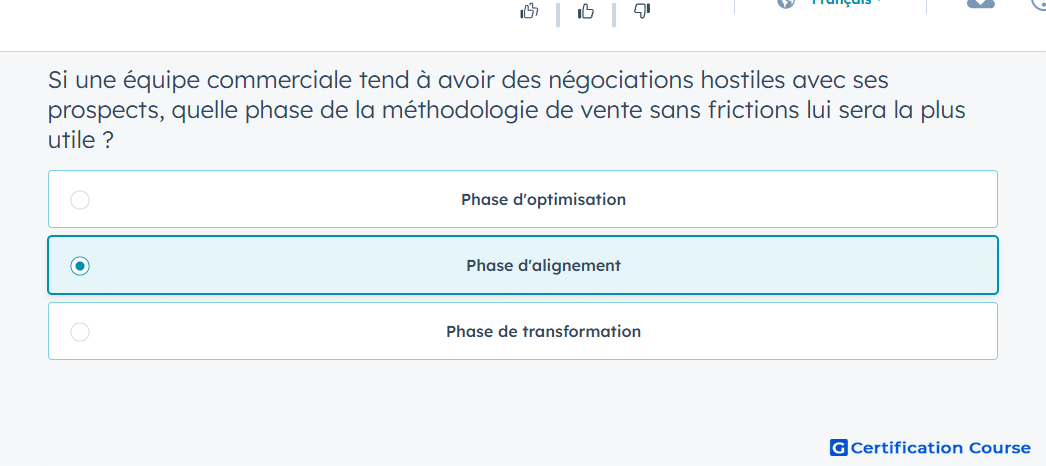Select the Phase d'alignement radio button
This screenshot has height=466, width=1046.
click(x=80, y=266)
